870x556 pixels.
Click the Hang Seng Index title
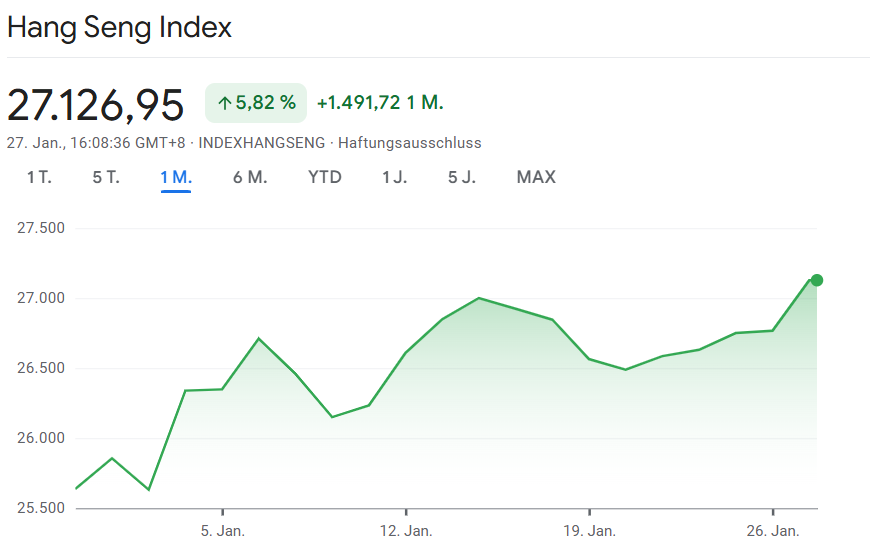119,27
